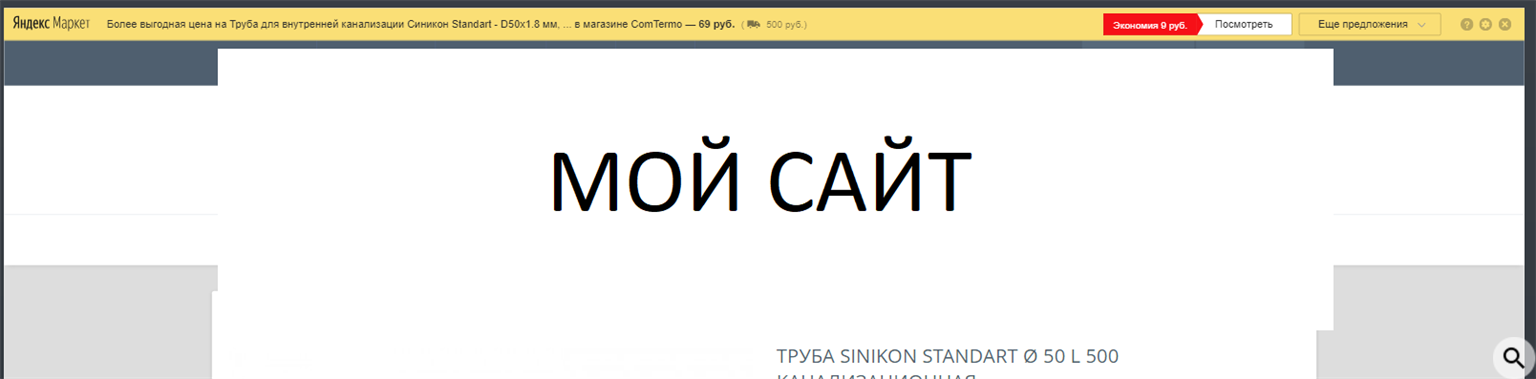Image resolution: width=1536 pixels, height=379 pixels.
Task: Click the ТРУБА SINIKON STANDART product title
Action: tap(947, 356)
